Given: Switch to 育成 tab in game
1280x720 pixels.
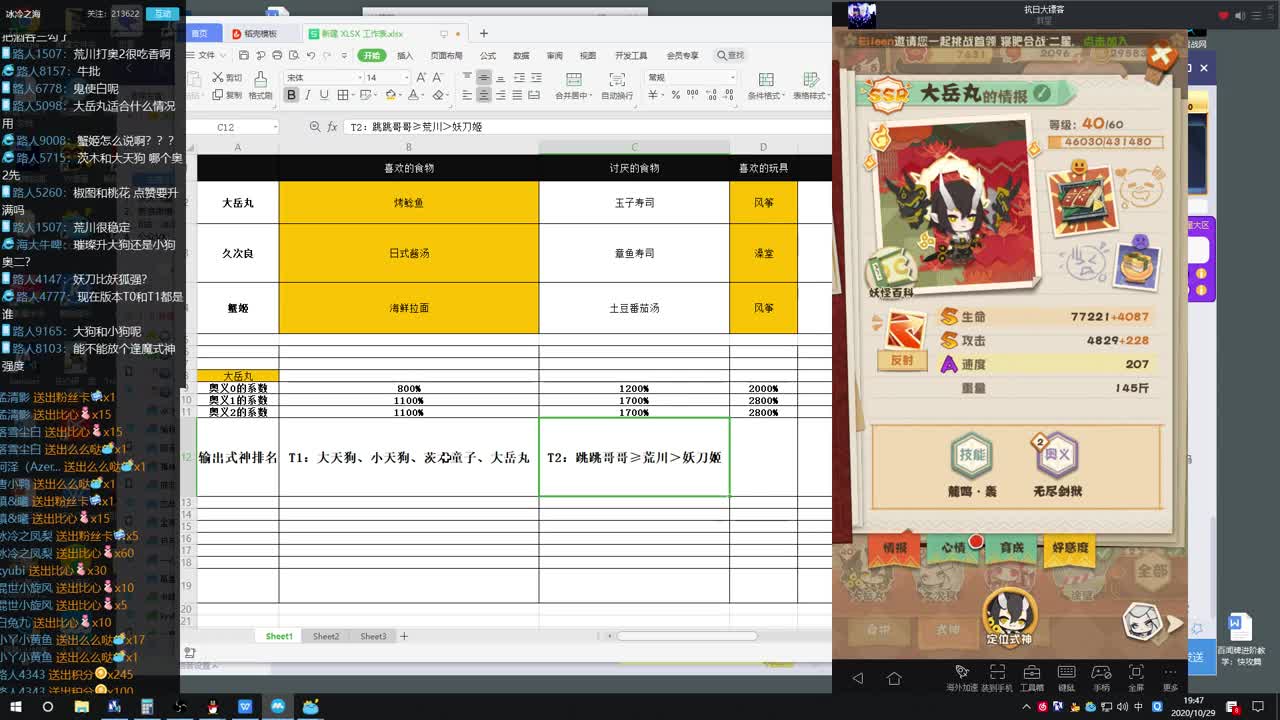Looking at the screenshot, I should (1011, 548).
